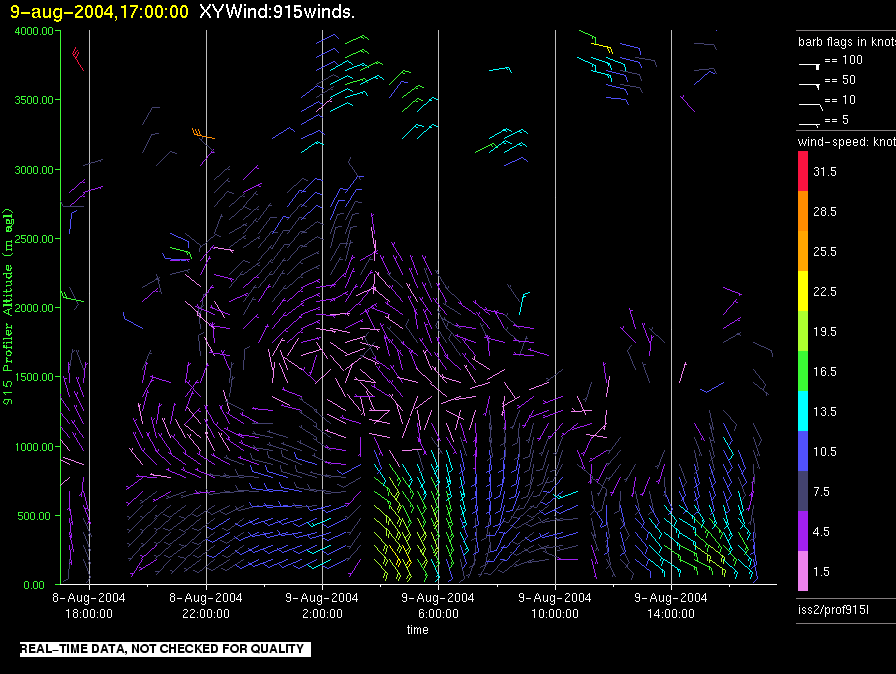896x674 pixels.
Task: Click the 9-Aug-2004 6:00:00 time label
Action: [x=438, y=605]
